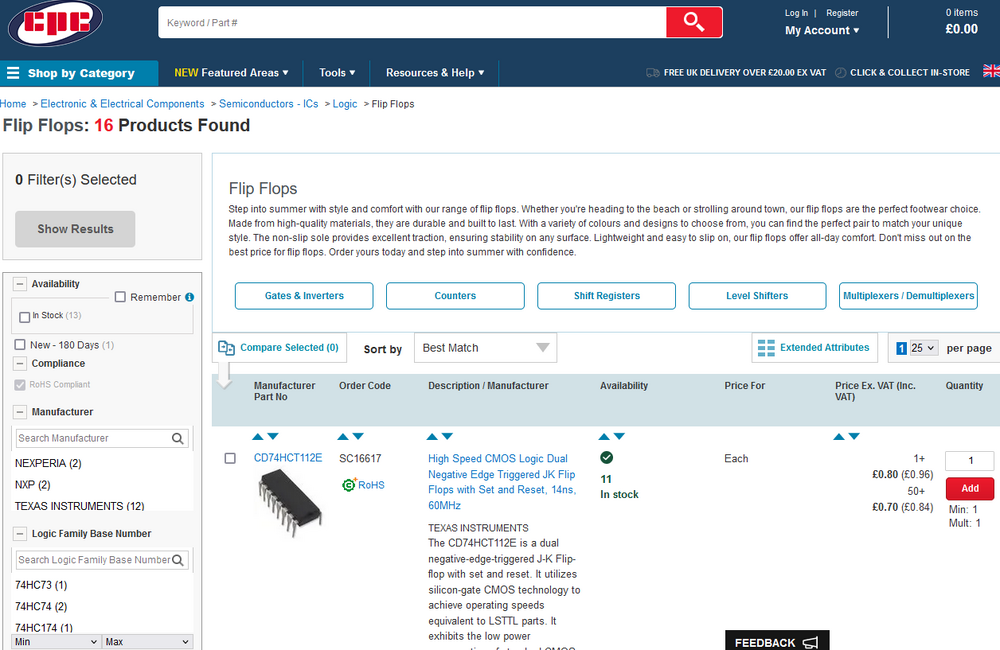
Task: Click the Extended Attributes grid icon
Action: coord(766,348)
